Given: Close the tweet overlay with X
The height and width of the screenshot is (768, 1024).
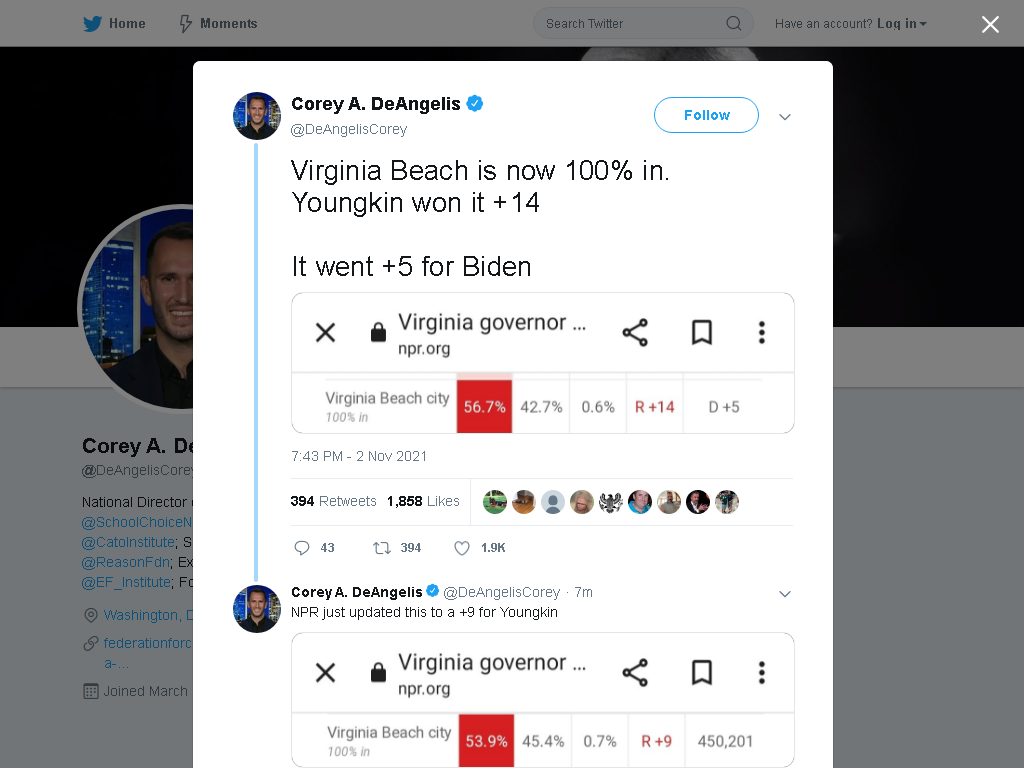Looking at the screenshot, I should tap(990, 24).
